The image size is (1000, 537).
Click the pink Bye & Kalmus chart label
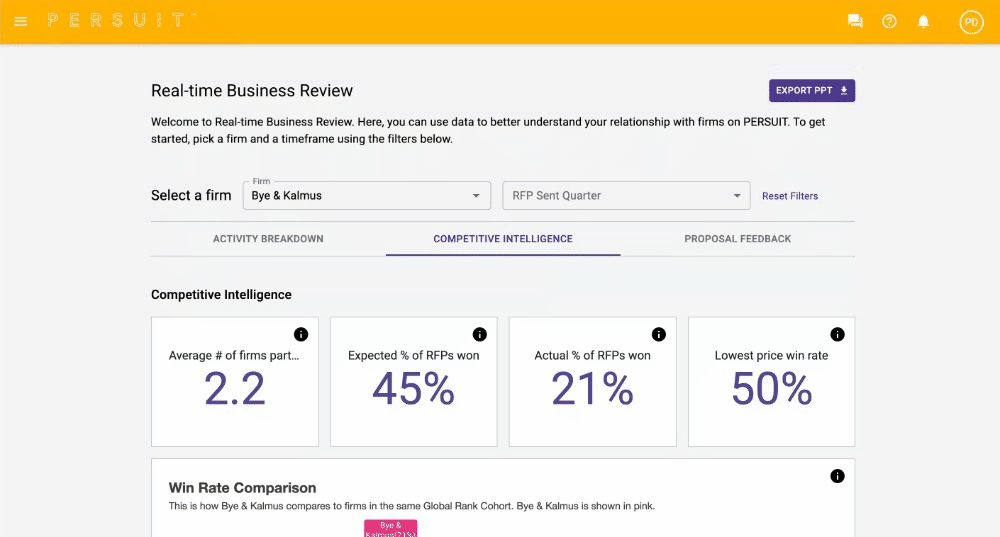[390, 528]
